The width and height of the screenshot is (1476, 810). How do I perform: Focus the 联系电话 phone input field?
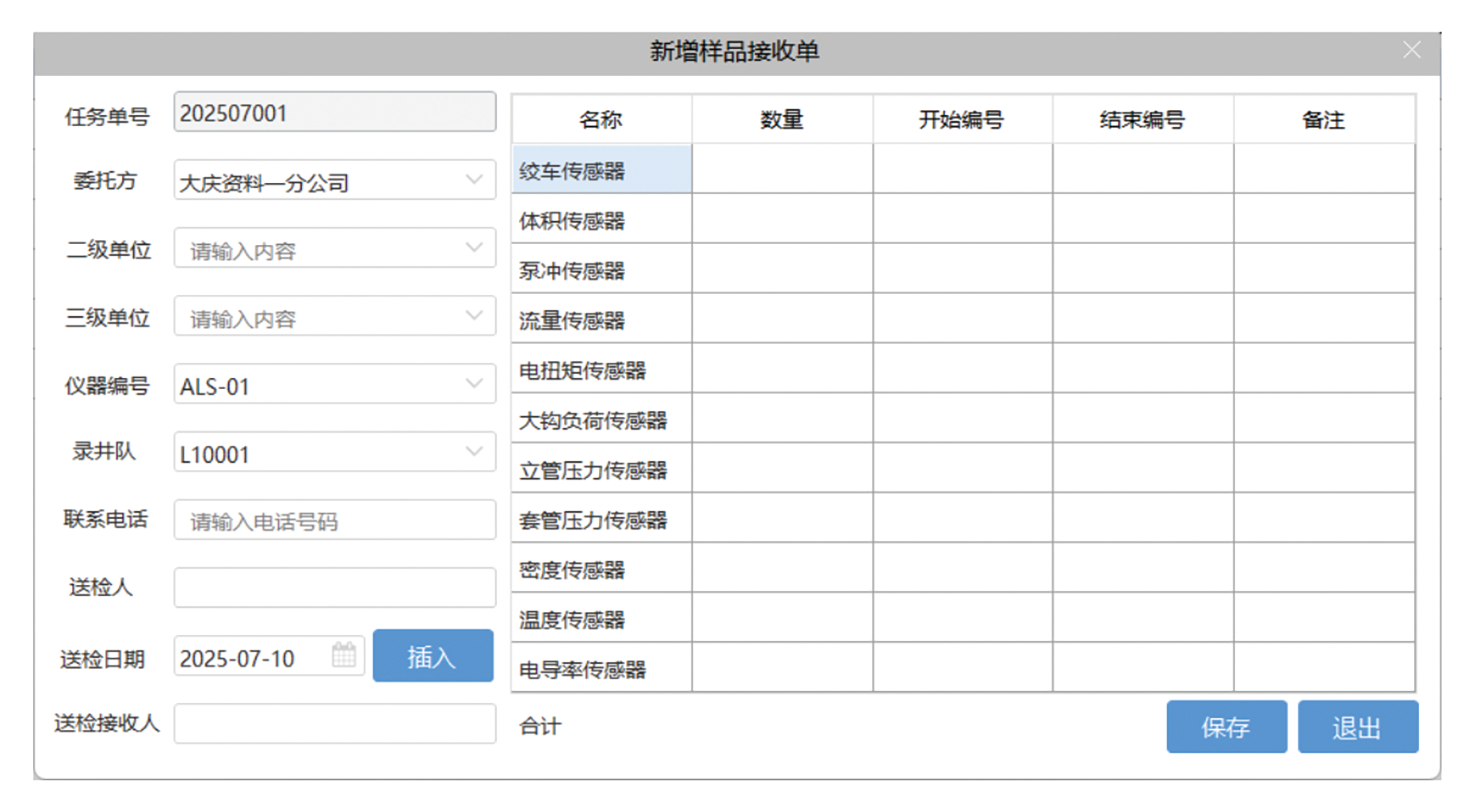coord(334,520)
